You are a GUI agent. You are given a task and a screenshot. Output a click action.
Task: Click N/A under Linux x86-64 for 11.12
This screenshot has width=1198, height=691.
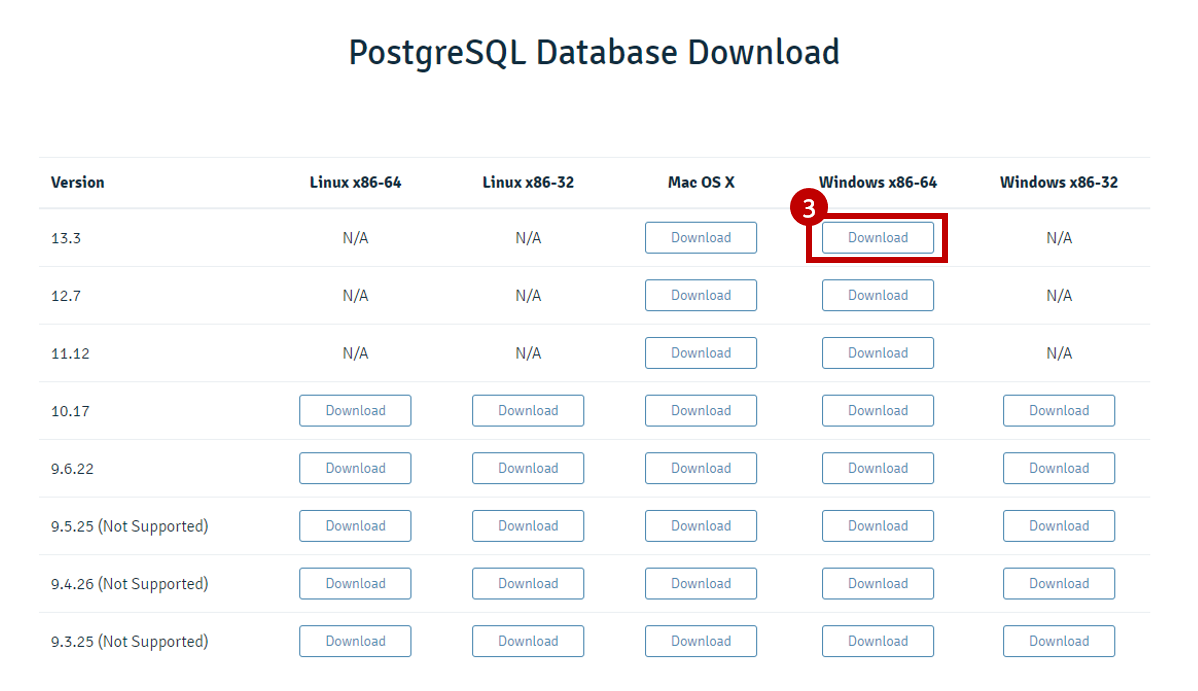pos(355,354)
